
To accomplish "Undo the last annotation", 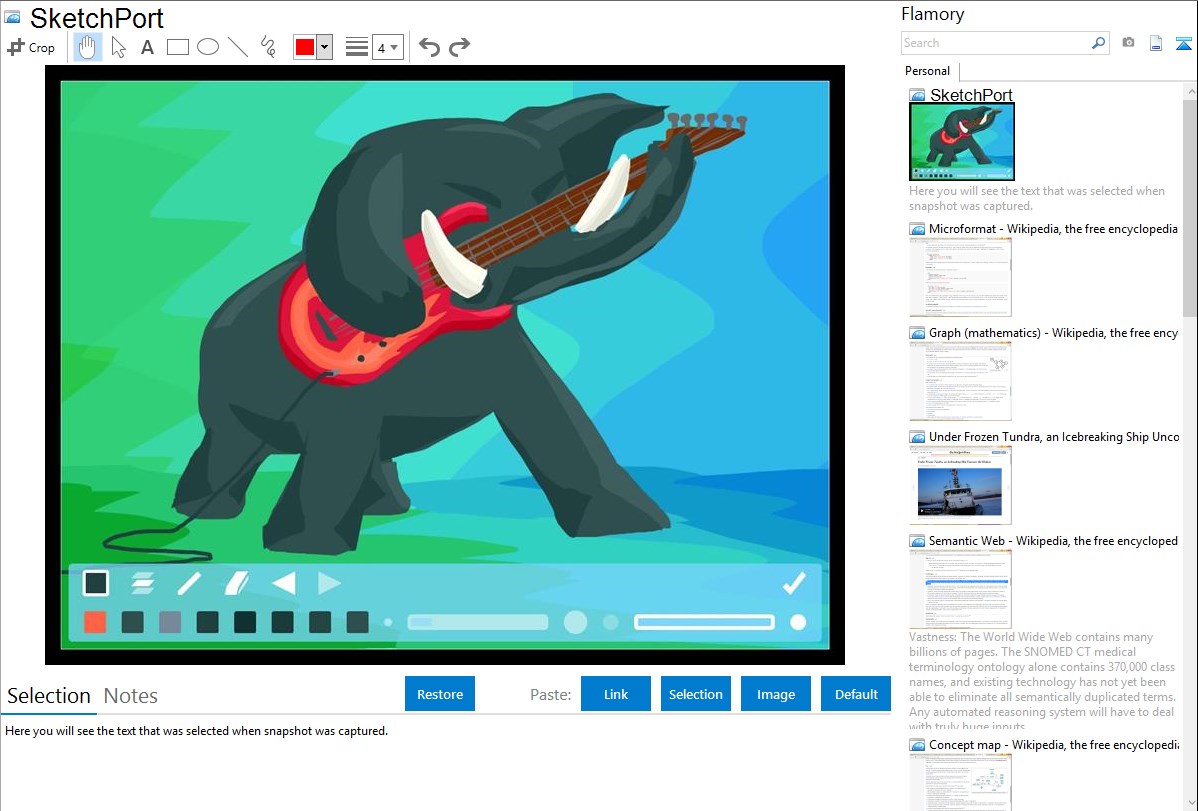I will [x=429, y=47].
